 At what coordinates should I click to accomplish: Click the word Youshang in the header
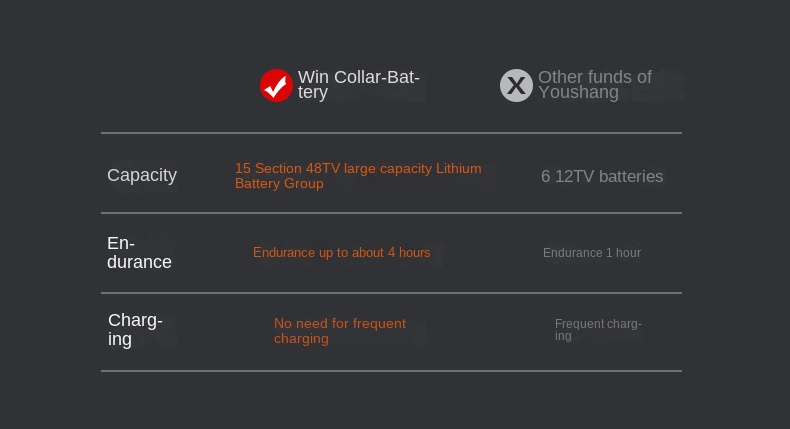[x=578, y=93]
